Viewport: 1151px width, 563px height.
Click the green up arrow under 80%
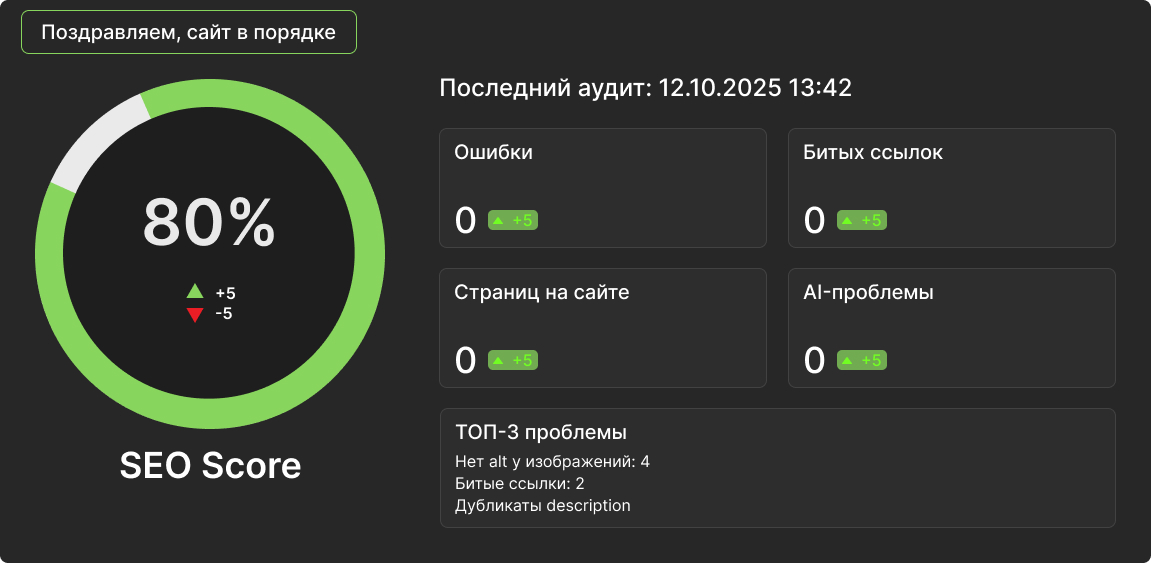click(x=195, y=293)
